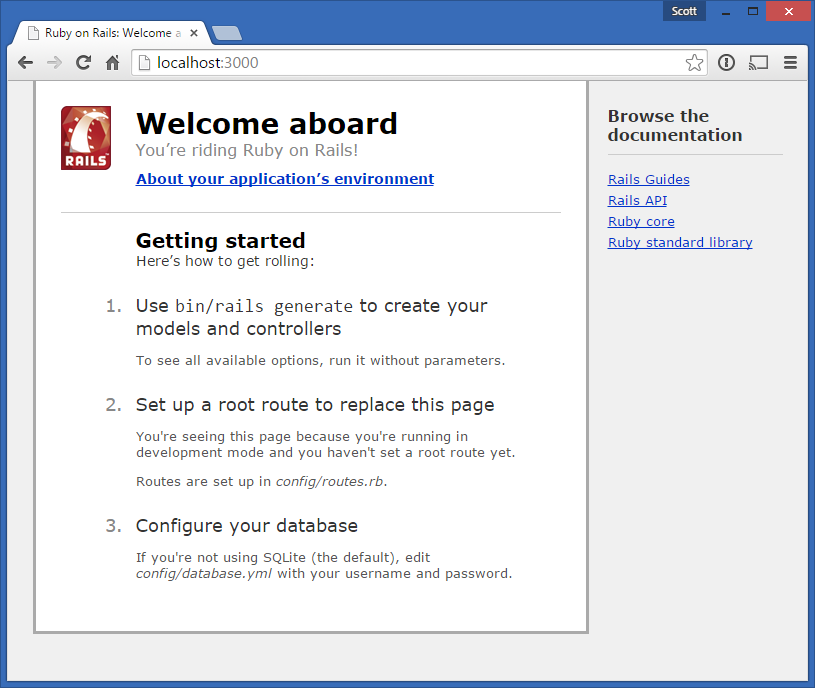The width and height of the screenshot is (815, 688).
Task: Click the Welcome aboard heading
Action: [267, 124]
